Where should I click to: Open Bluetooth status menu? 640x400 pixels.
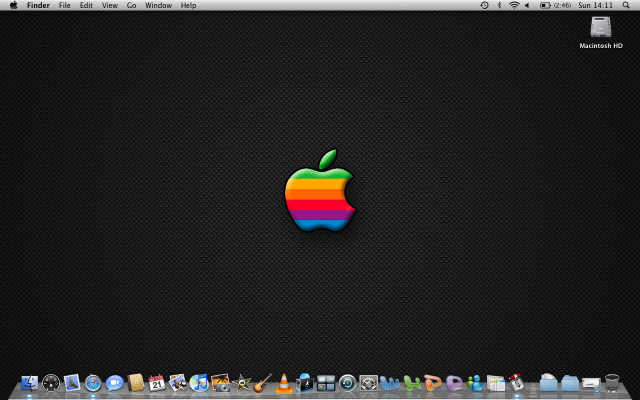pos(499,5)
